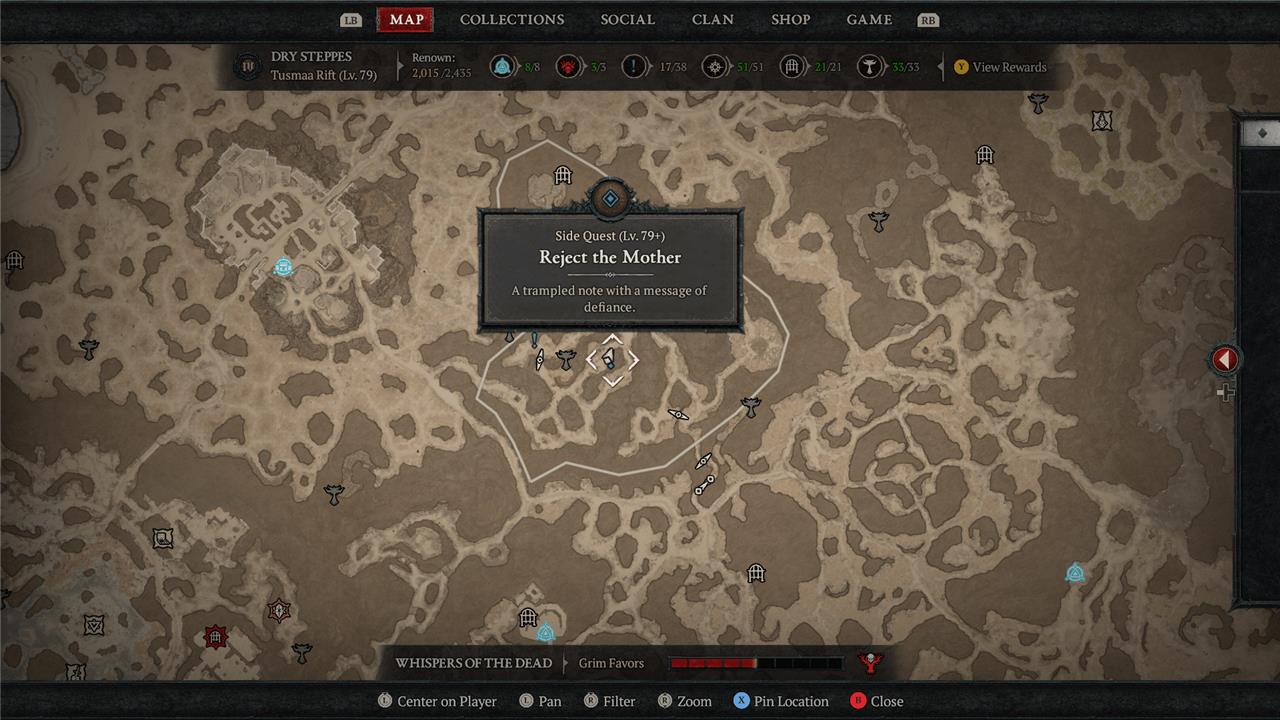Click the red Whispers of the Dead tree icon
The width and height of the screenshot is (1280, 720).
point(869,663)
